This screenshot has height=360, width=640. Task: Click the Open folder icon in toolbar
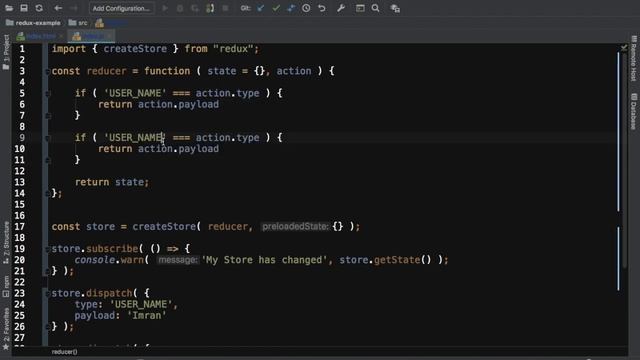(9, 8)
